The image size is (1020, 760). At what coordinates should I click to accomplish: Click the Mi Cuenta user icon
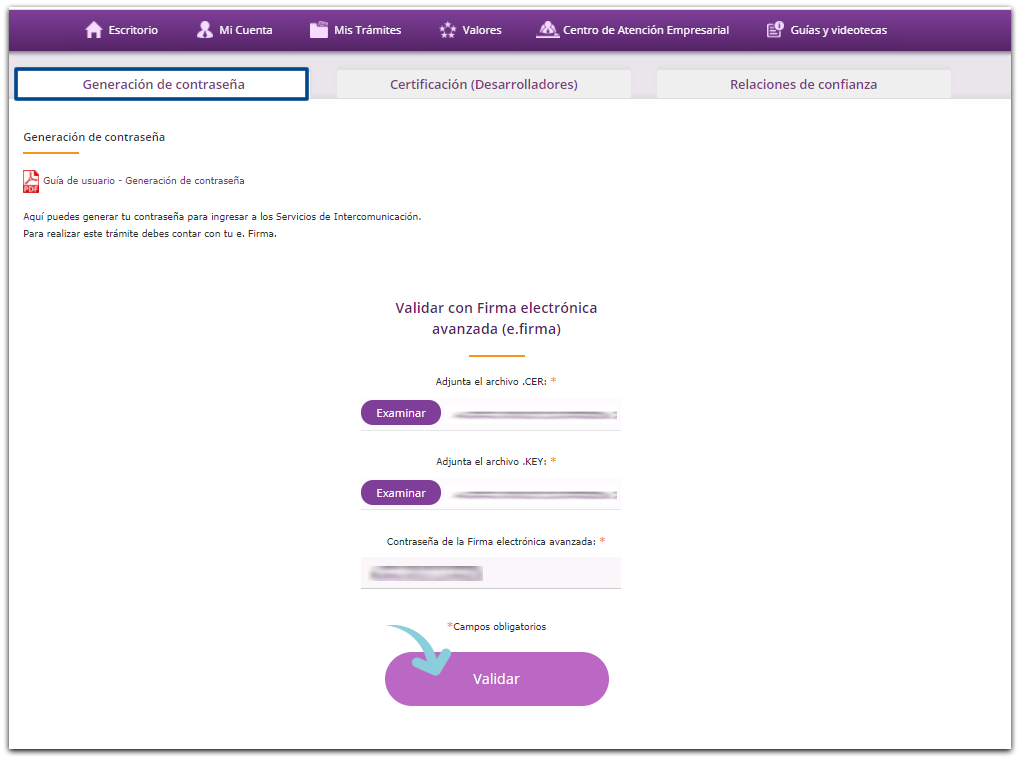click(x=205, y=30)
